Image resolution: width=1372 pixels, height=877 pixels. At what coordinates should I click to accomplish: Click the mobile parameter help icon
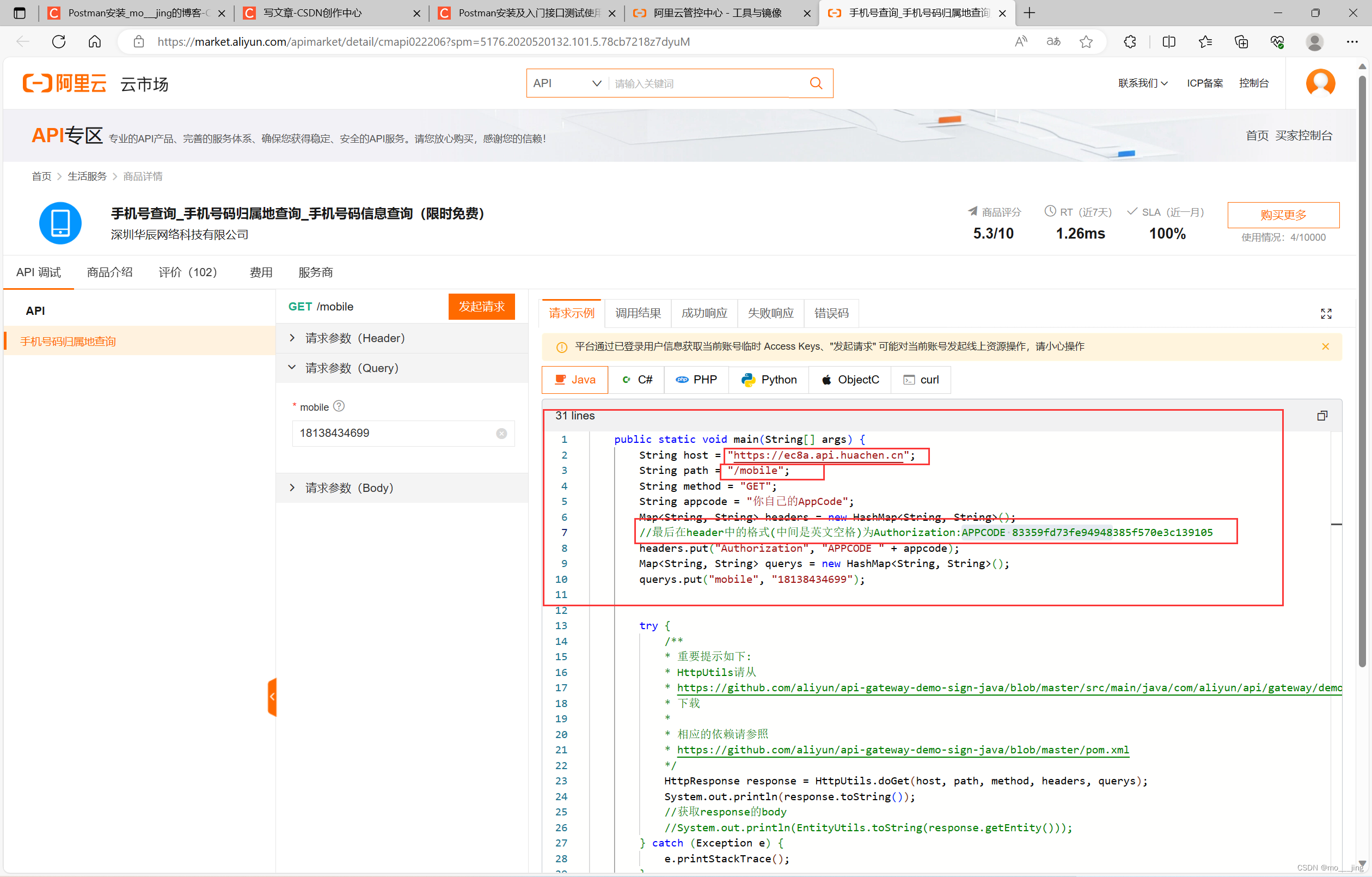point(339,406)
